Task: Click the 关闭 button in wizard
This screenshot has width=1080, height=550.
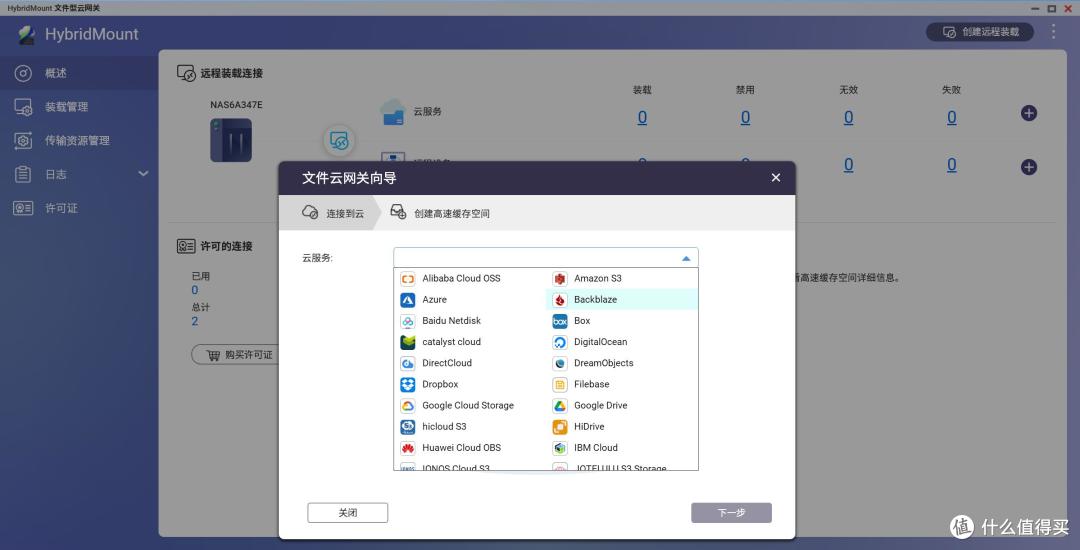Action: pos(348,513)
